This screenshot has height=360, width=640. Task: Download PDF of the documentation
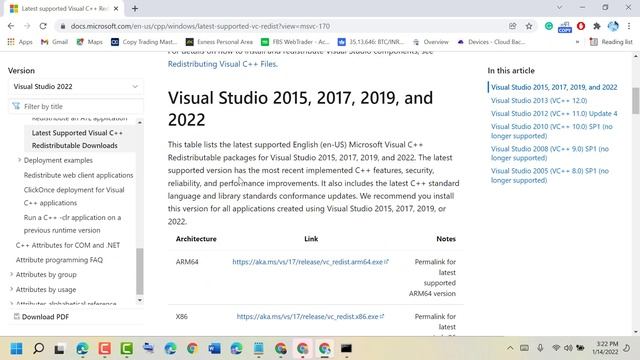coord(41,317)
